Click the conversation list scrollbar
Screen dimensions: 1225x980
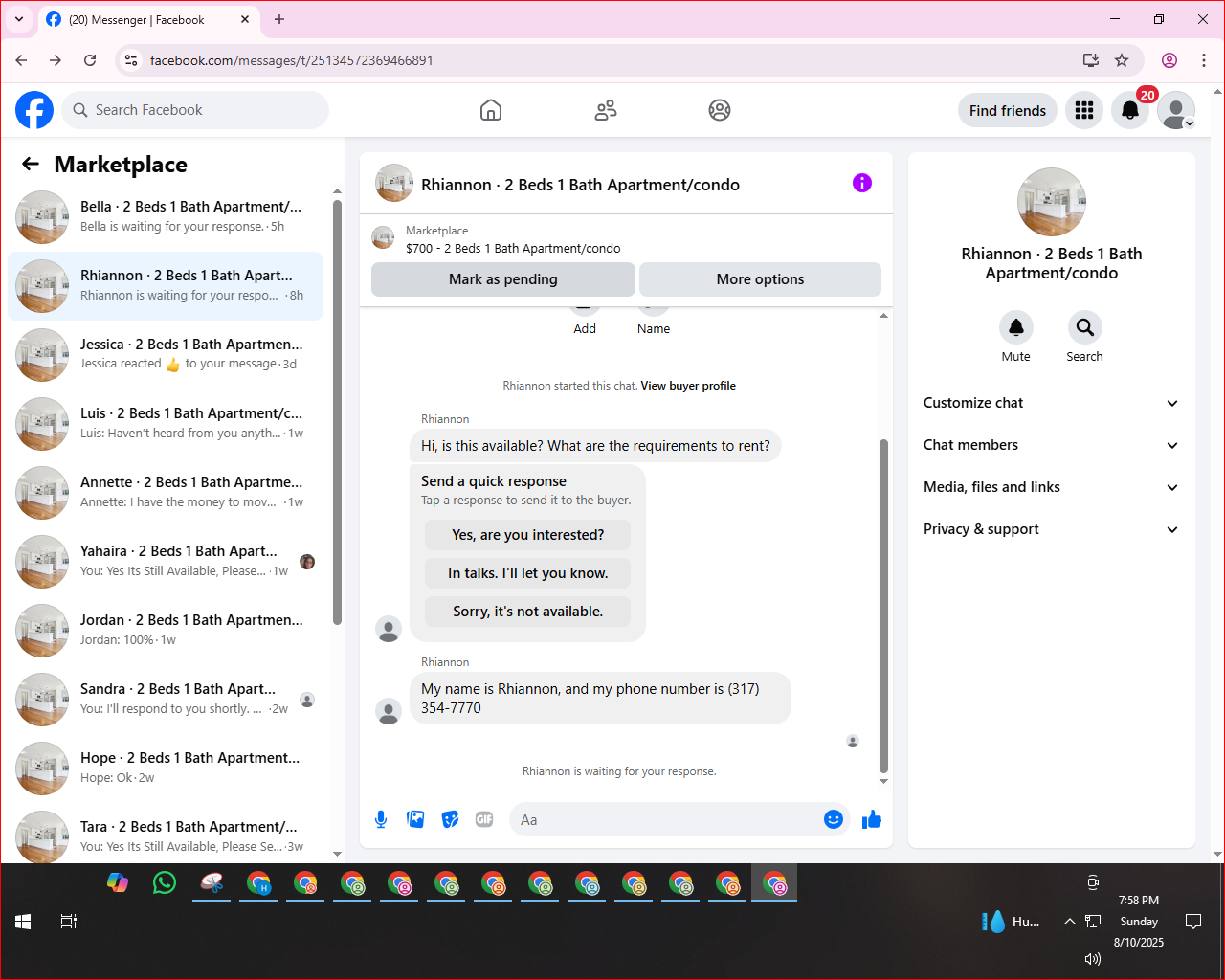[337, 412]
